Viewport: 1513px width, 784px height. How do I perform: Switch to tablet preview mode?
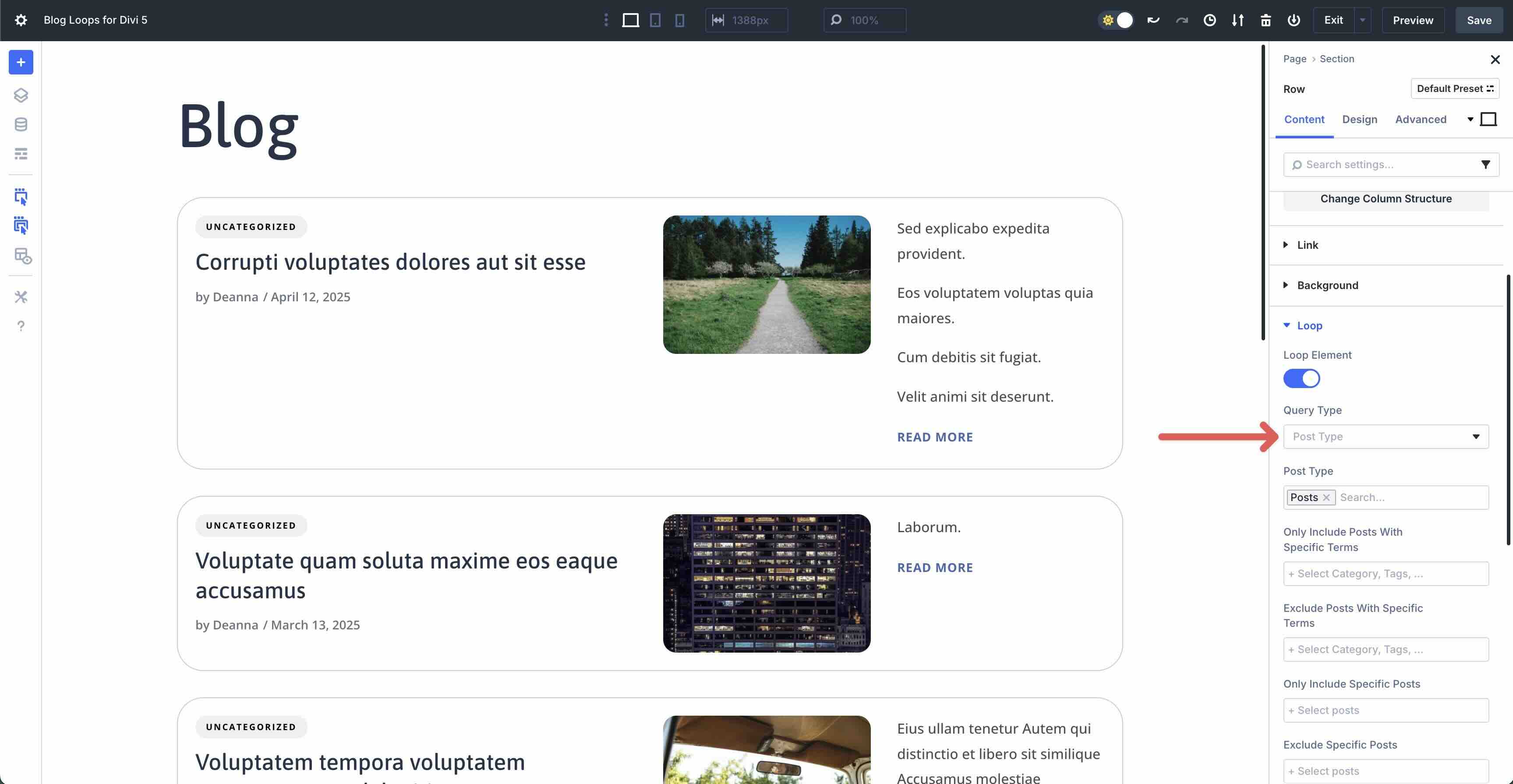[655, 19]
